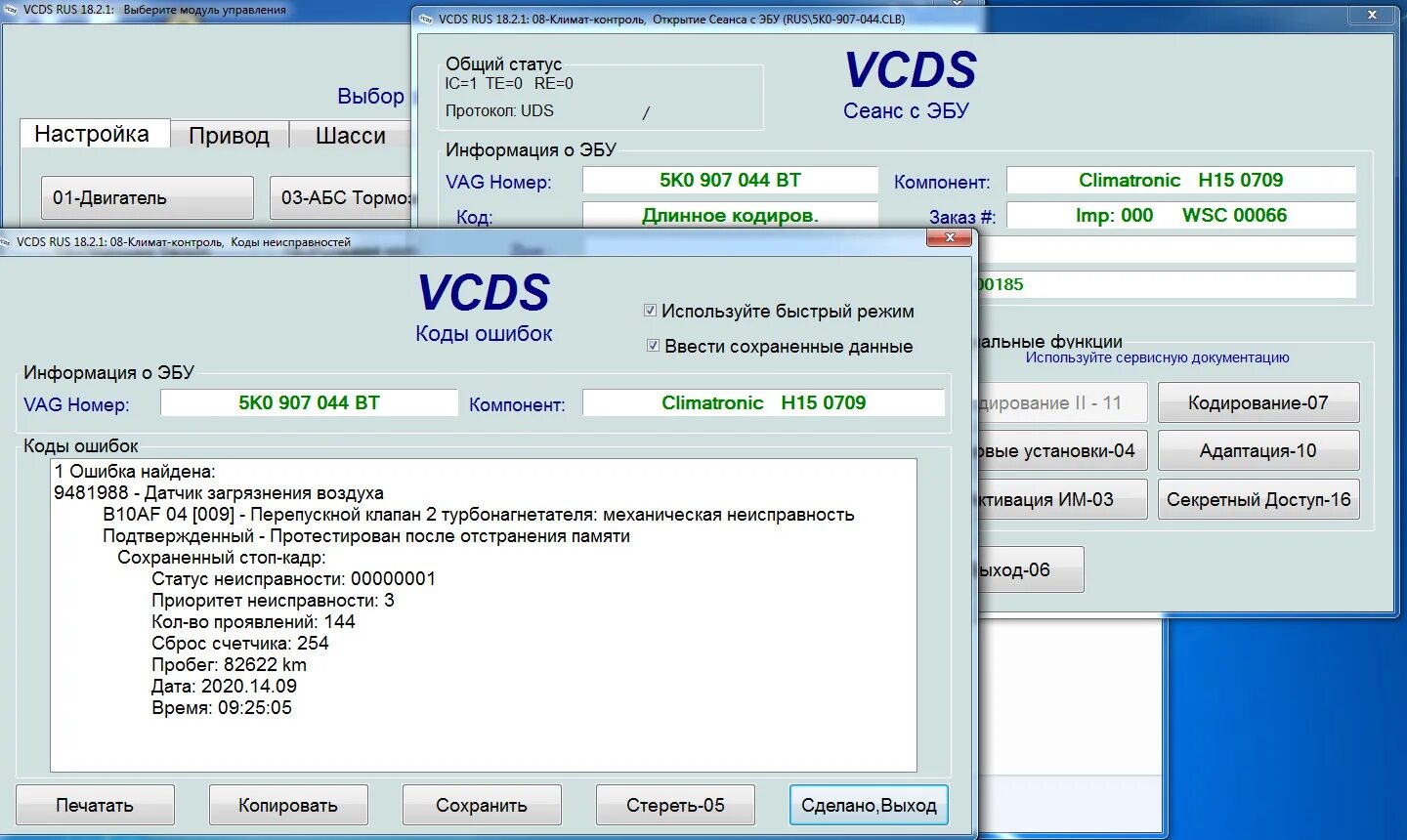Screen dimensions: 1407x840
Task: Click the Печатать button
Action: 95,805
